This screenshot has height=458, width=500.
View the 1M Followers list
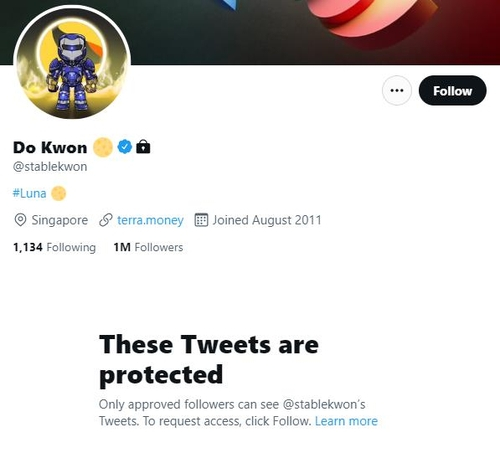click(x=148, y=247)
